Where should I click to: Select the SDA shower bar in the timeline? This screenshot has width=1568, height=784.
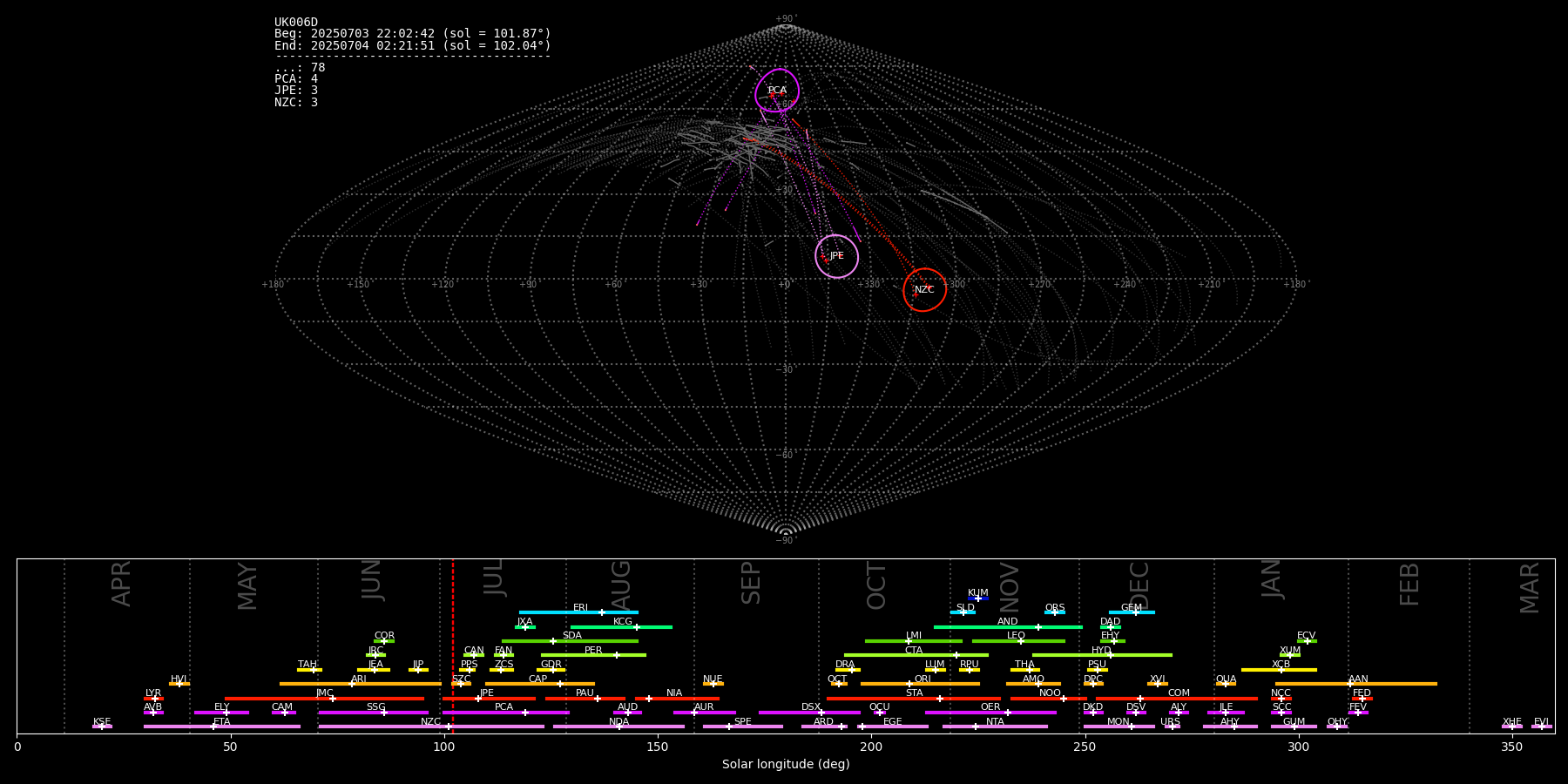(570, 641)
